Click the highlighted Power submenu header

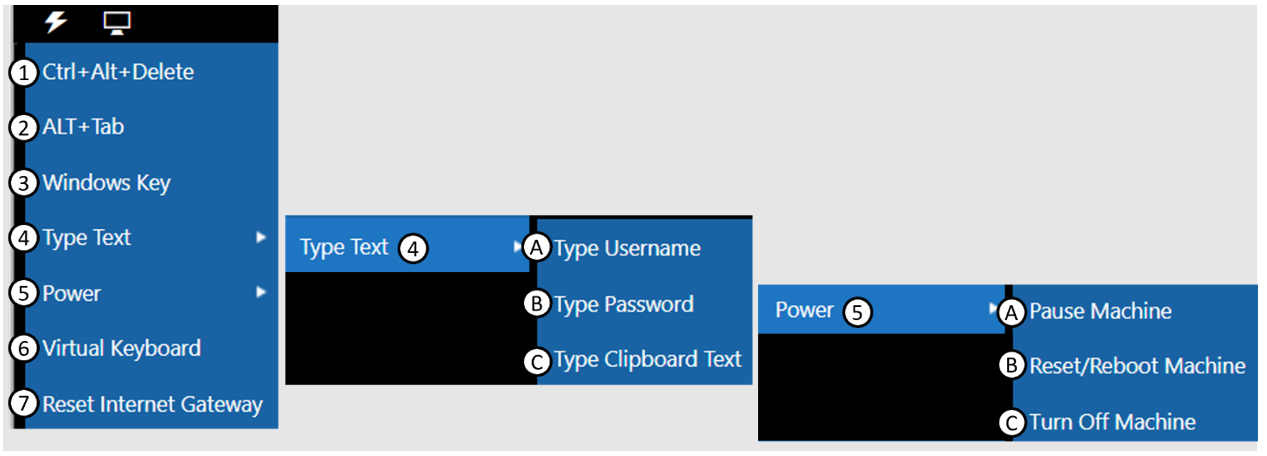click(804, 310)
